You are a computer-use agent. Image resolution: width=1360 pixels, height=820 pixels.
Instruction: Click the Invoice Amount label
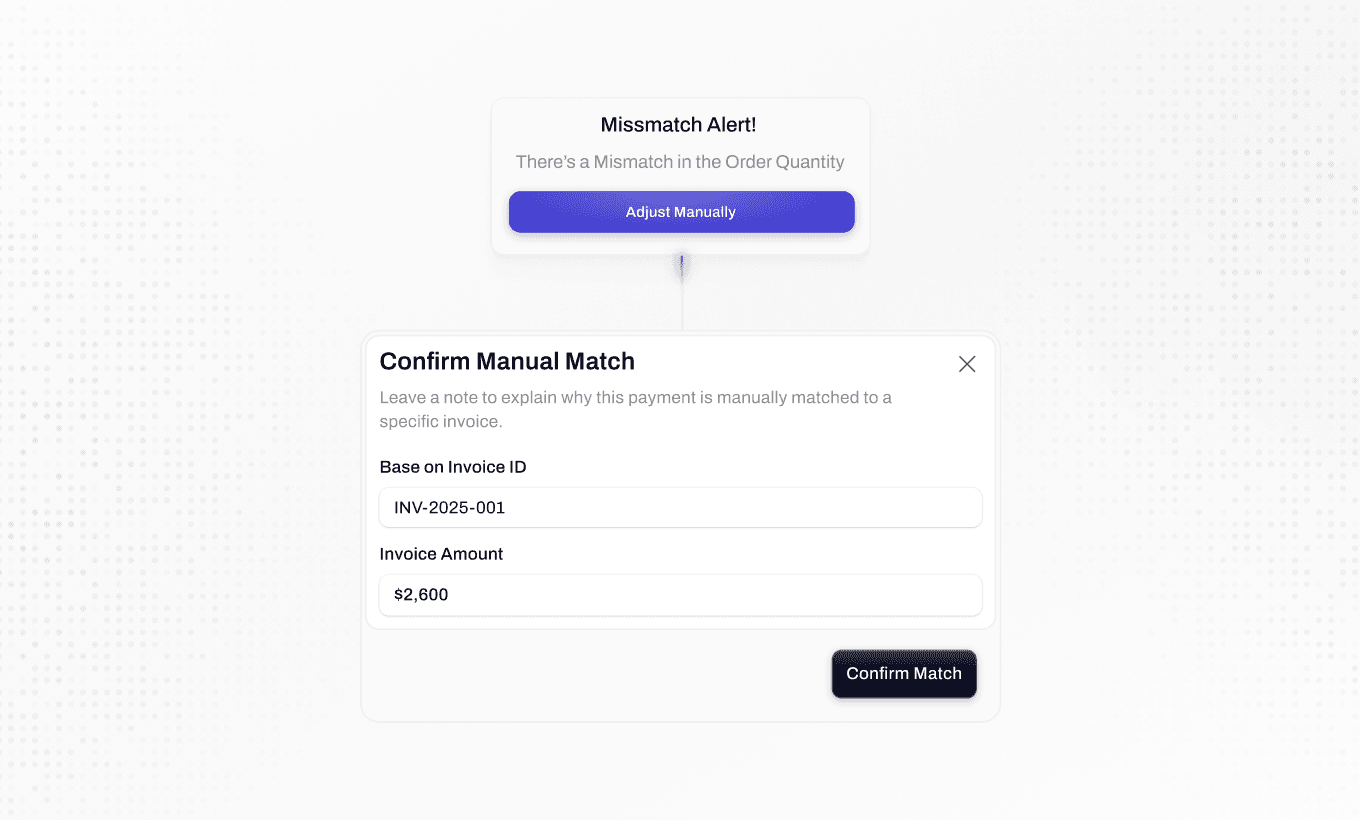coord(441,554)
